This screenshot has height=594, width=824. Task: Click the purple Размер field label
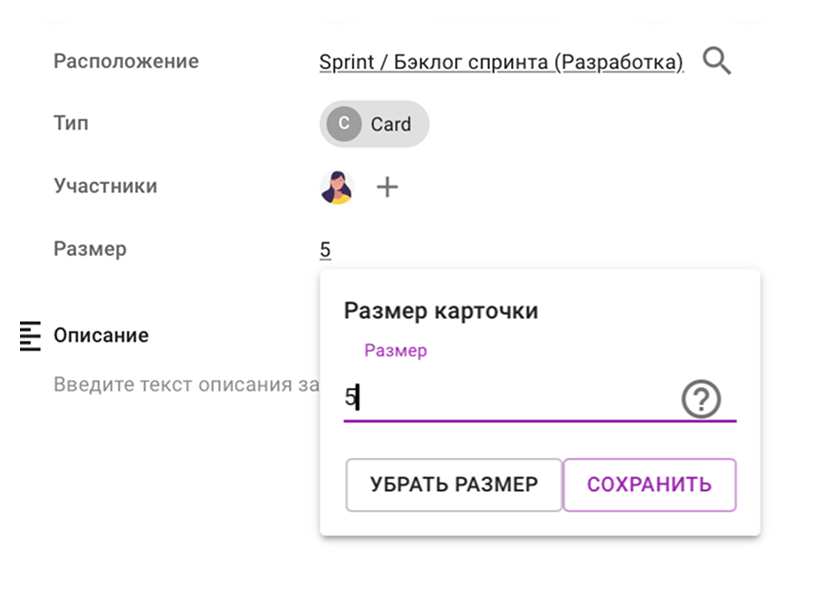(x=396, y=351)
